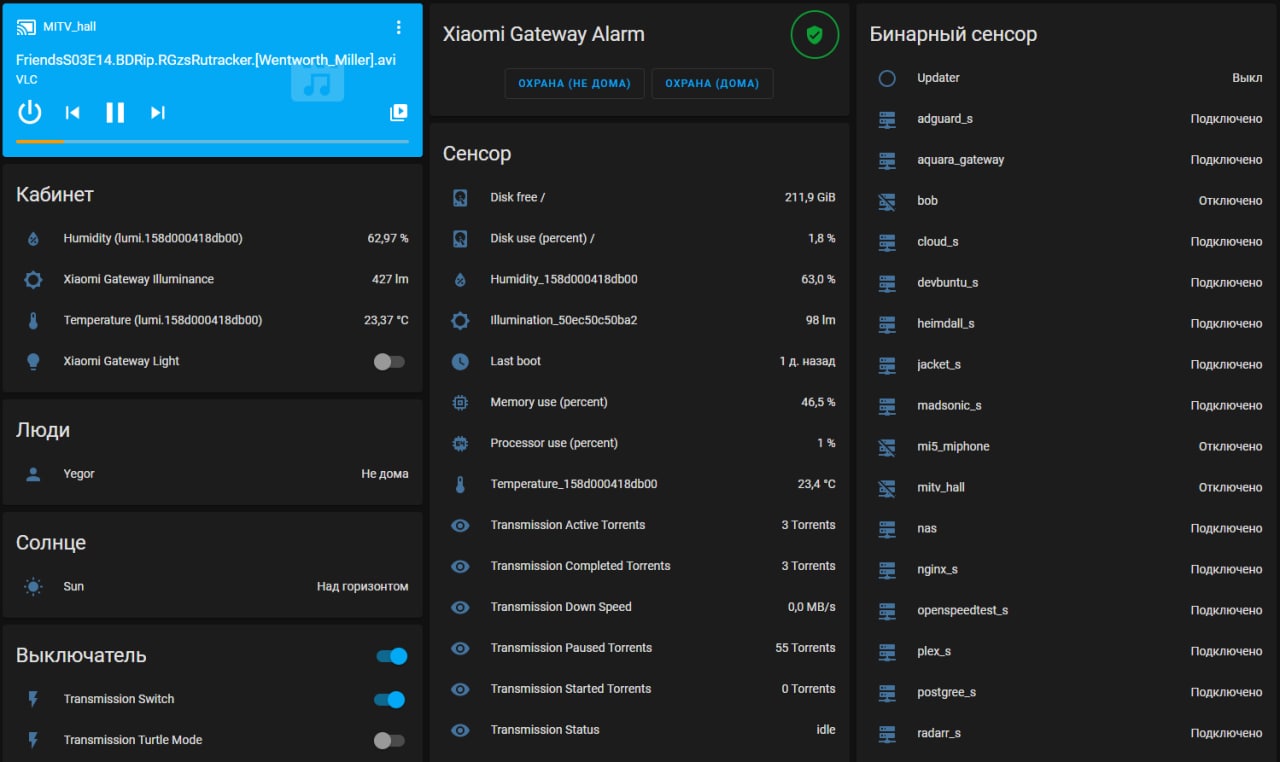Open the devbuntu_s sensor entry
Viewport: 1280px width, 762px height.
click(1066, 283)
